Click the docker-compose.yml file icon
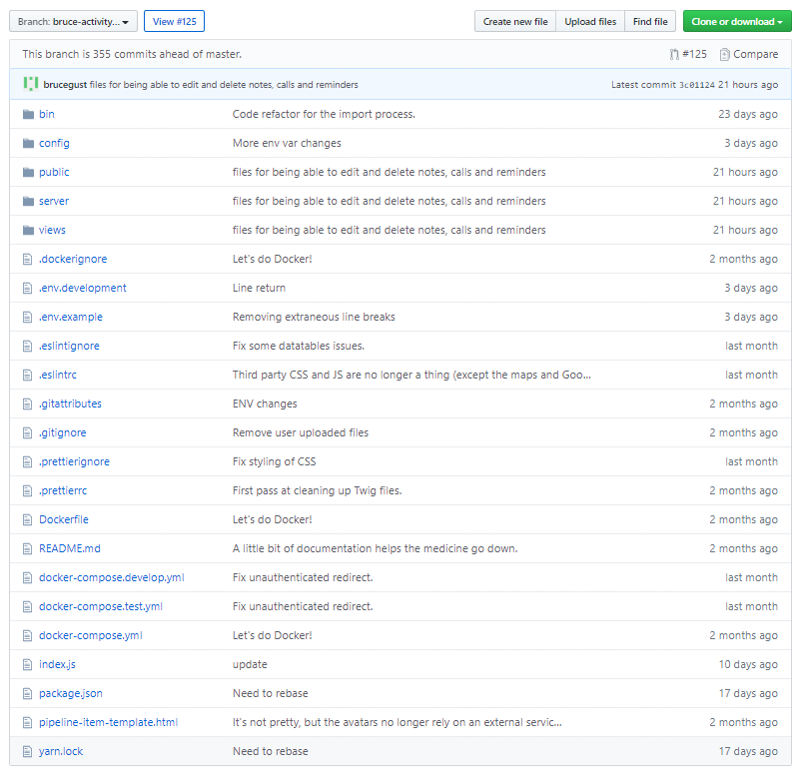Viewport: 800px width, 772px height. (28, 636)
